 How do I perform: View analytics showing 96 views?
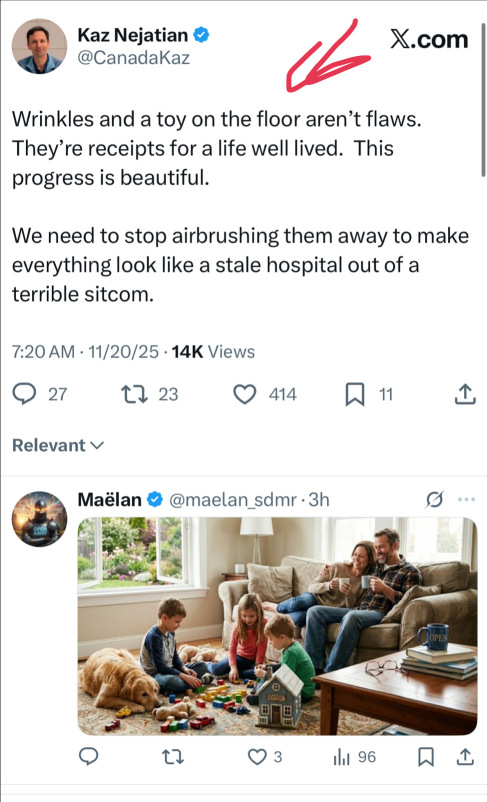click(355, 757)
